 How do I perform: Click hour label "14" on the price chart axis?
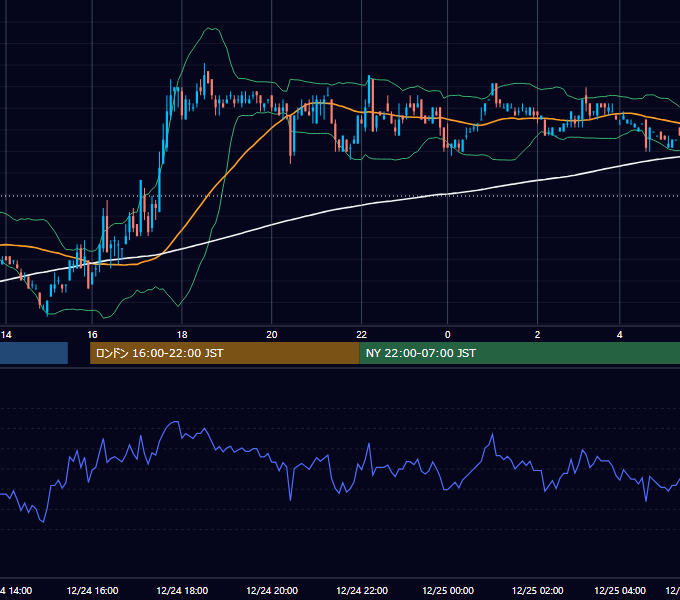(x=6, y=334)
